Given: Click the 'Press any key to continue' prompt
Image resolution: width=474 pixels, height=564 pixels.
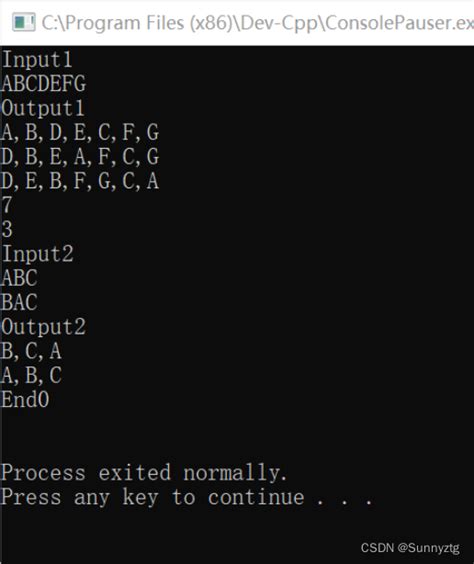Looking at the screenshot, I should [x=187, y=497].
